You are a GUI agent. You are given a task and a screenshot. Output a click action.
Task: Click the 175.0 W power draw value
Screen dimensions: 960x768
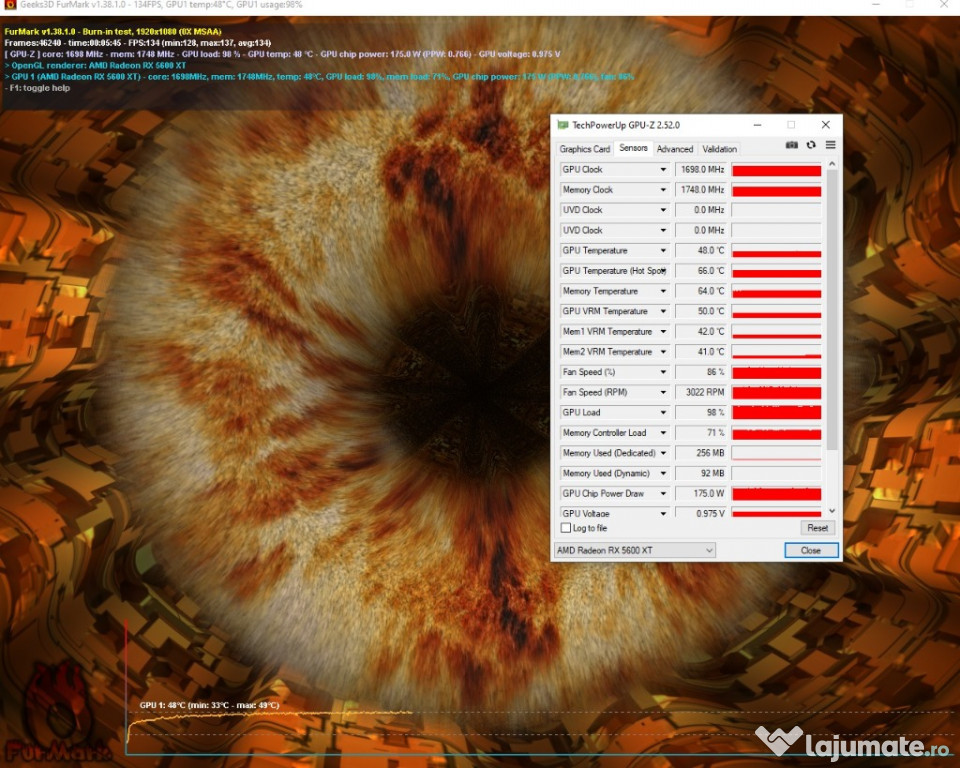pyautogui.click(x=701, y=493)
